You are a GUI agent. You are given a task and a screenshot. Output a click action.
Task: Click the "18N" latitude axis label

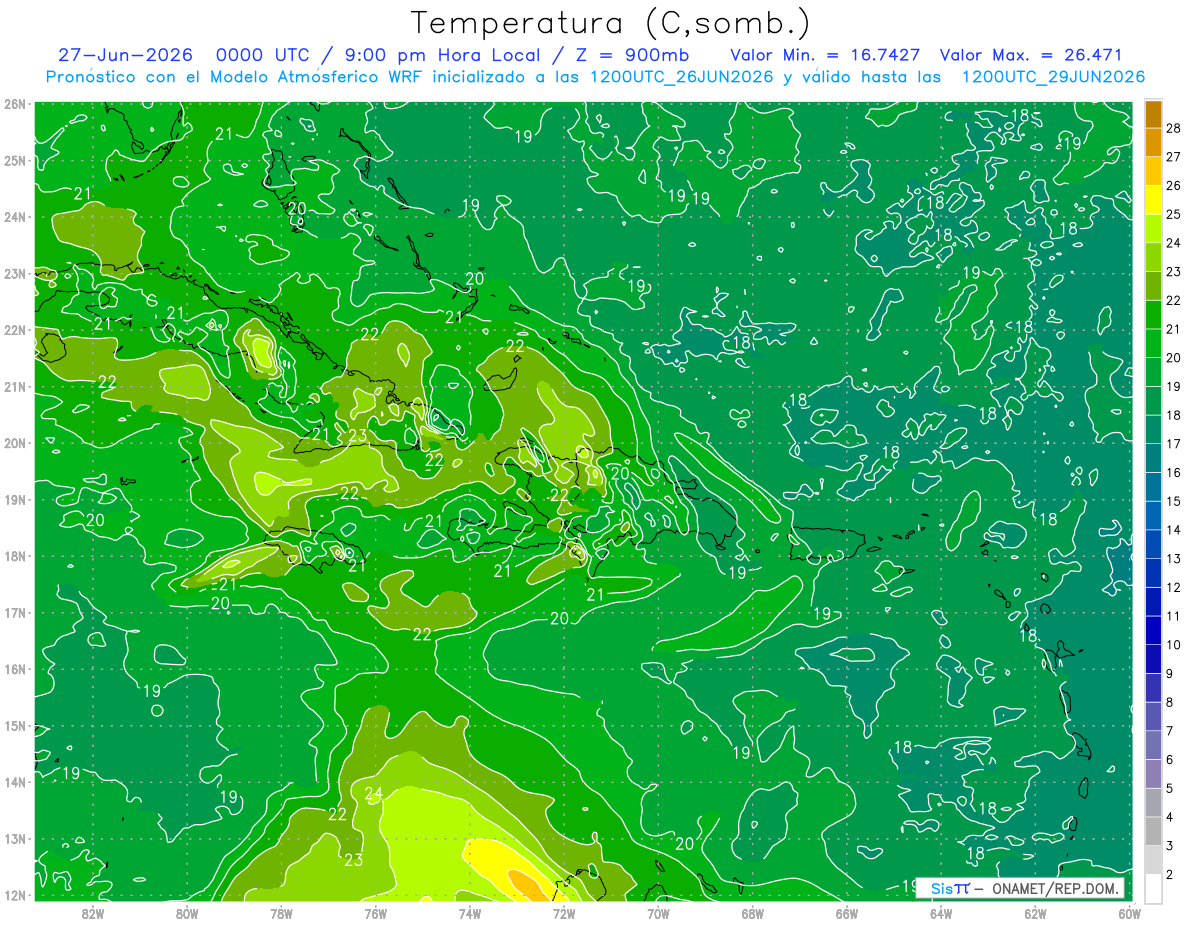[x=14, y=556]
